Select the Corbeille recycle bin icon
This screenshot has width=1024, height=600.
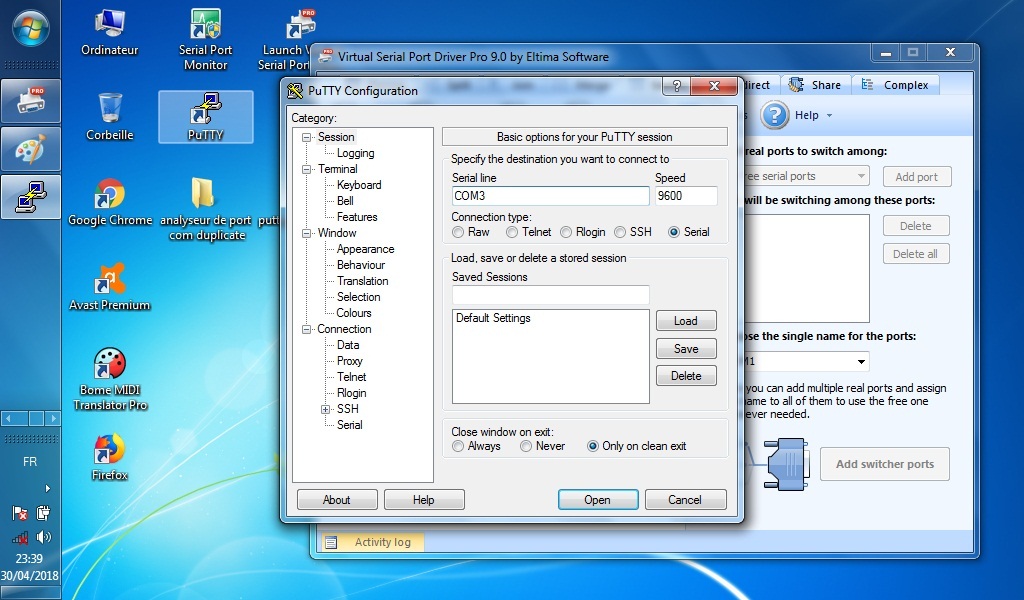point(110,117)
